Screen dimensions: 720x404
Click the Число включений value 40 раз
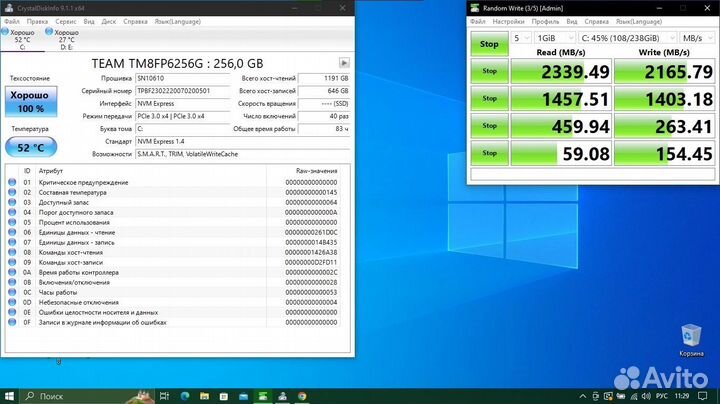pos(324,116)
